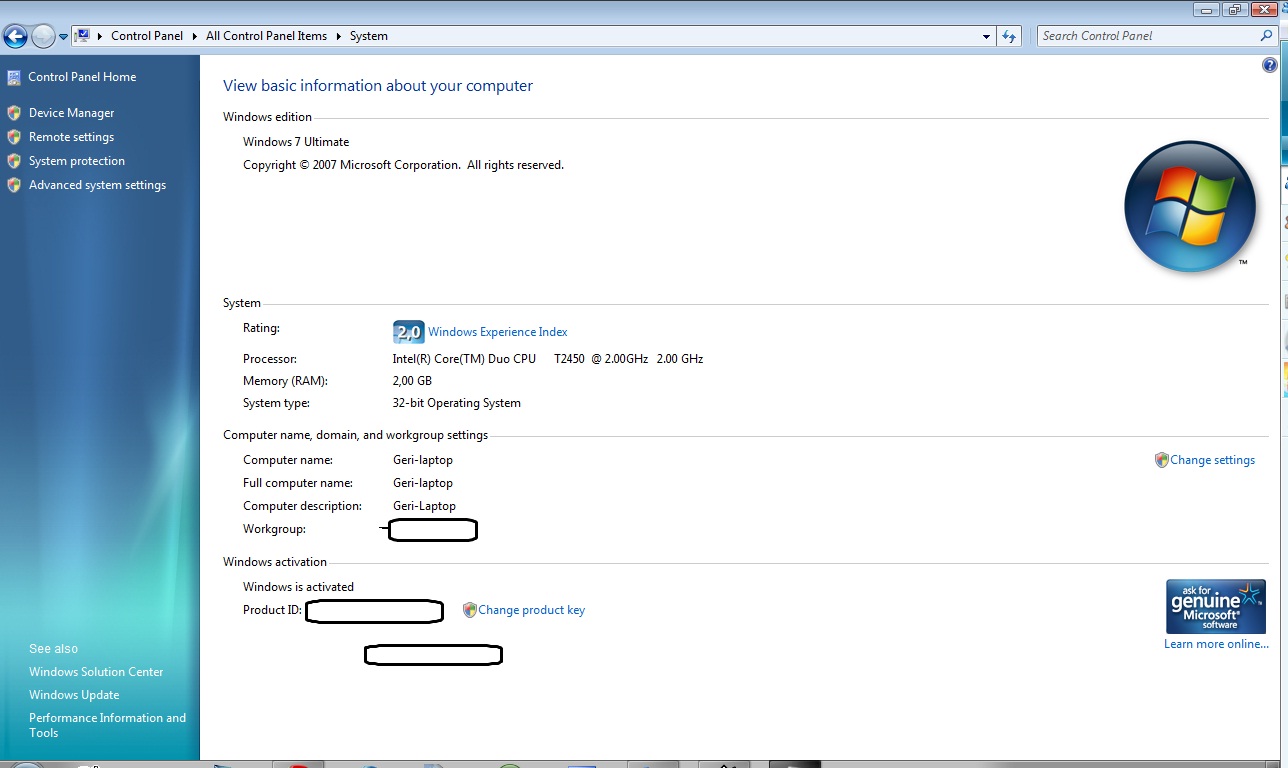Click the Copyright 2007 Microsoft Corporation line
The height and width of the screenshot is (768, 1288).
pyautogui.click(x=403, y=165)
